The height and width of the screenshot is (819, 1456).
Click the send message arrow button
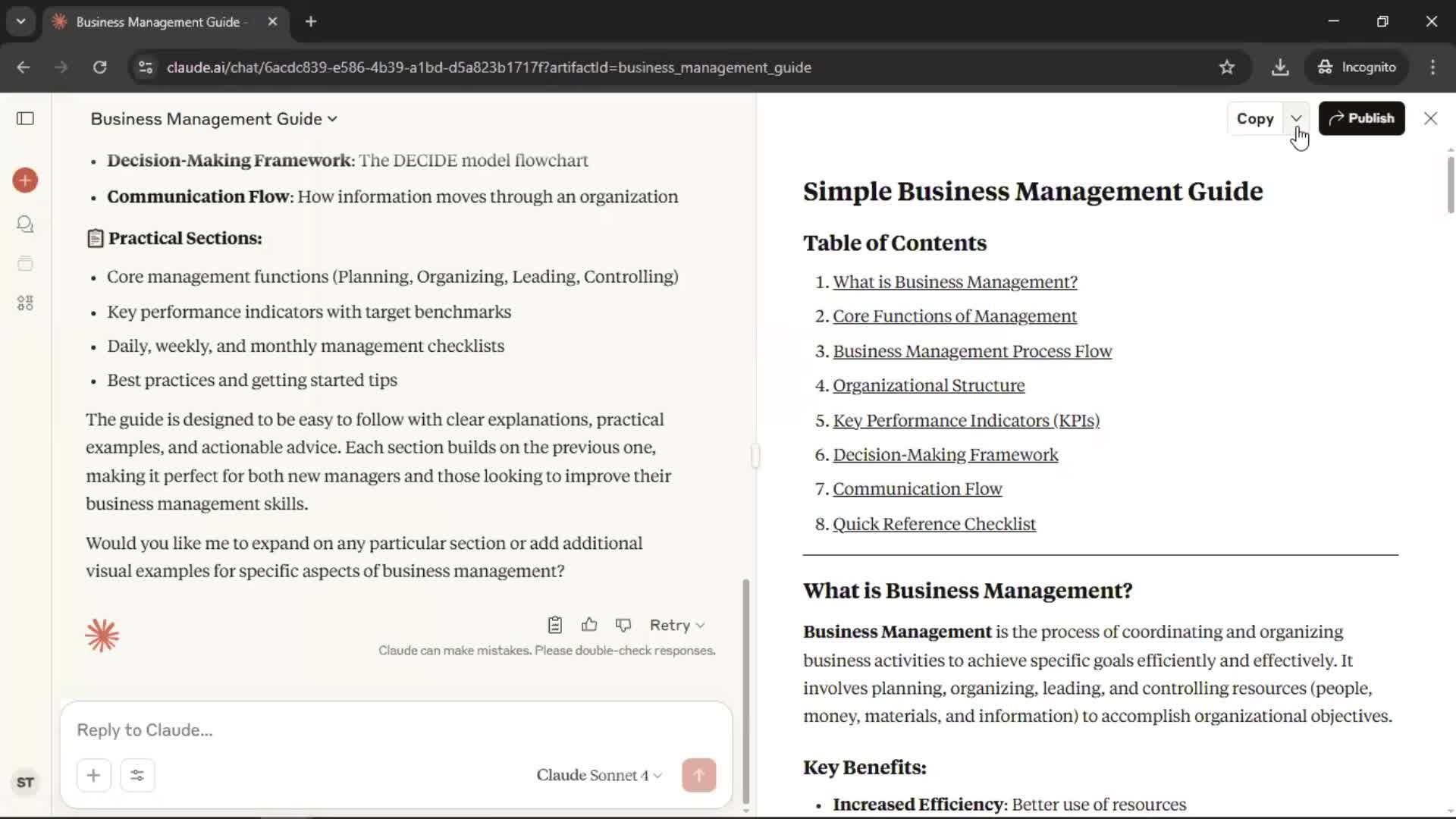698,775
